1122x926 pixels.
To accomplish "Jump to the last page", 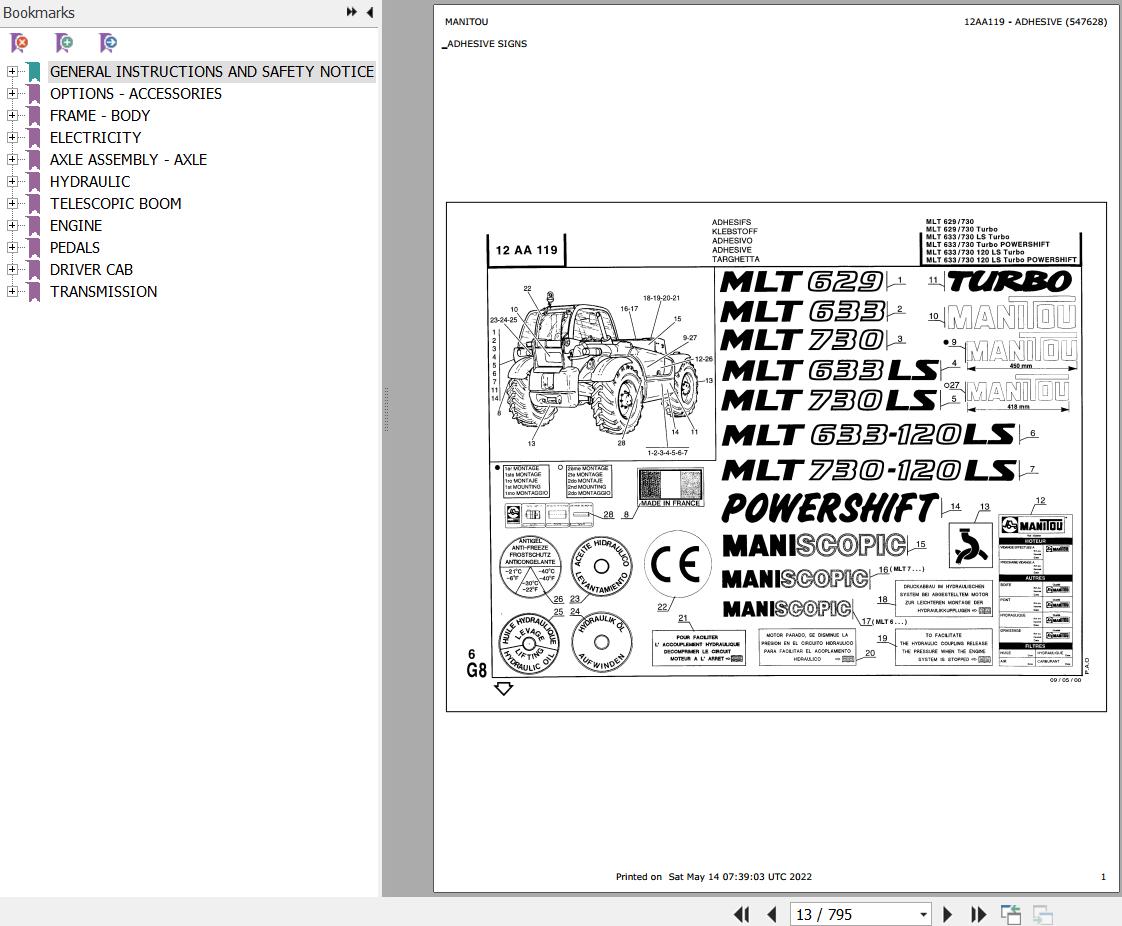I will (x=977, y=914).
